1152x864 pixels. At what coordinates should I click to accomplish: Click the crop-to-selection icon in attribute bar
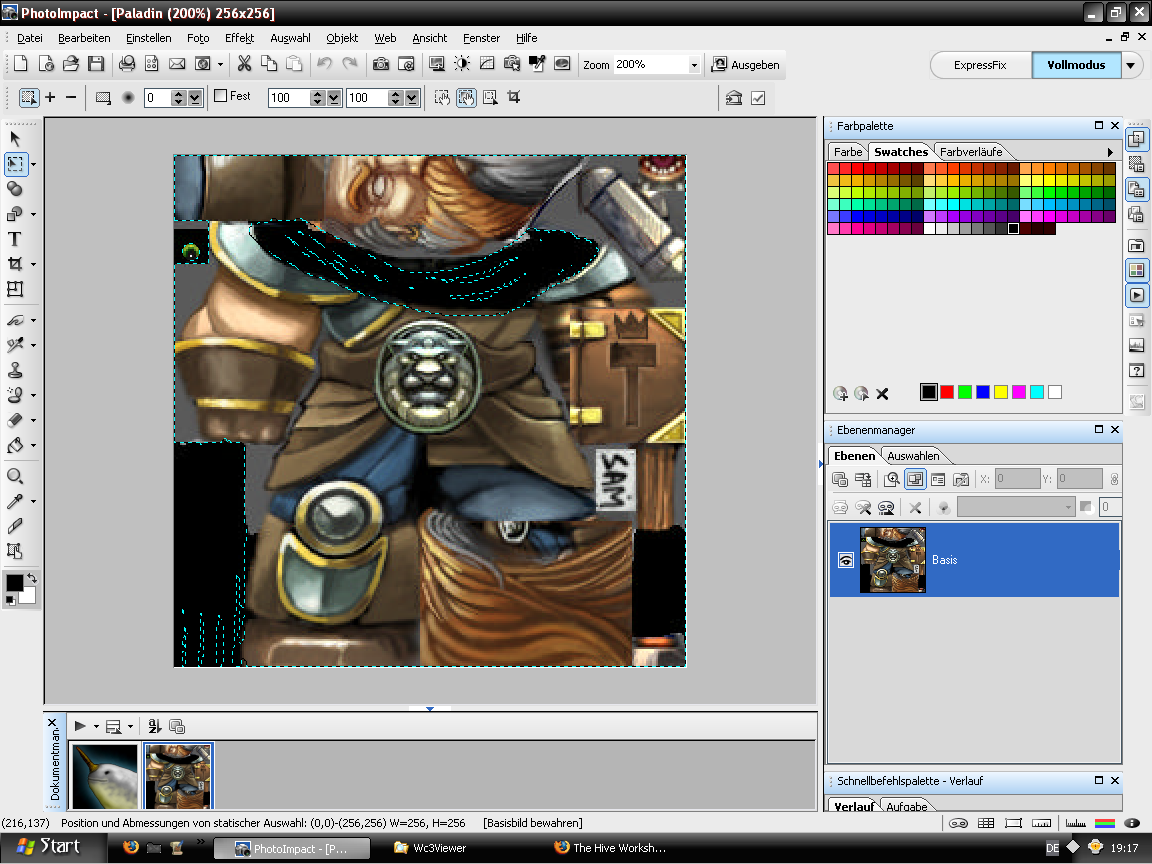tap(514, 97)
